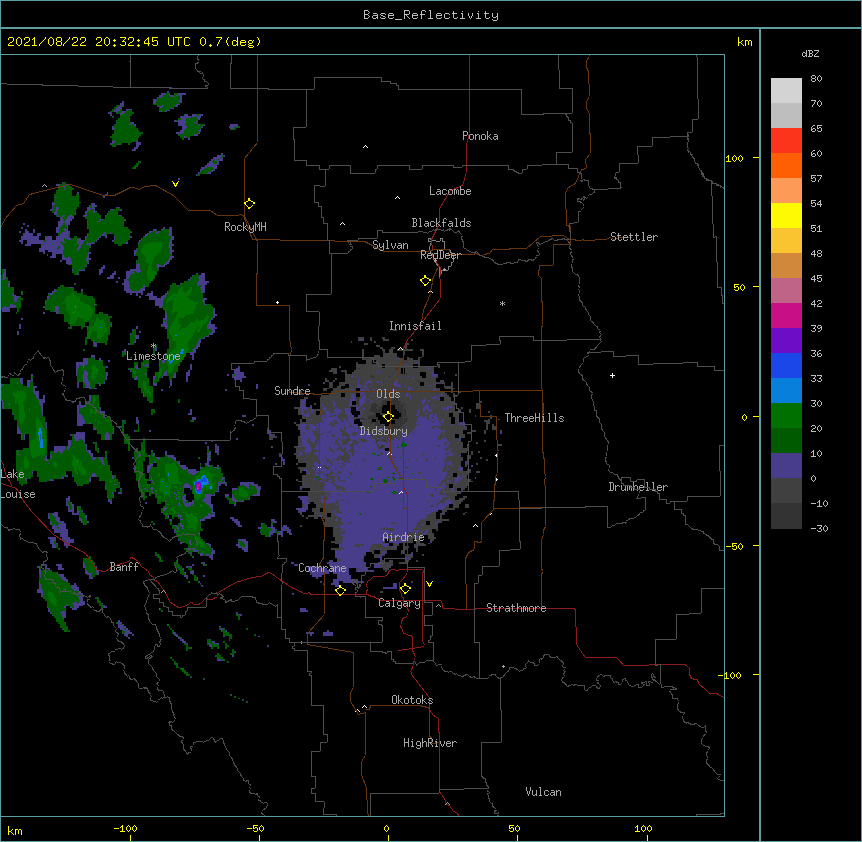Click the Lacombe city label
862x842 pixels.
click(x=450, y=191)
